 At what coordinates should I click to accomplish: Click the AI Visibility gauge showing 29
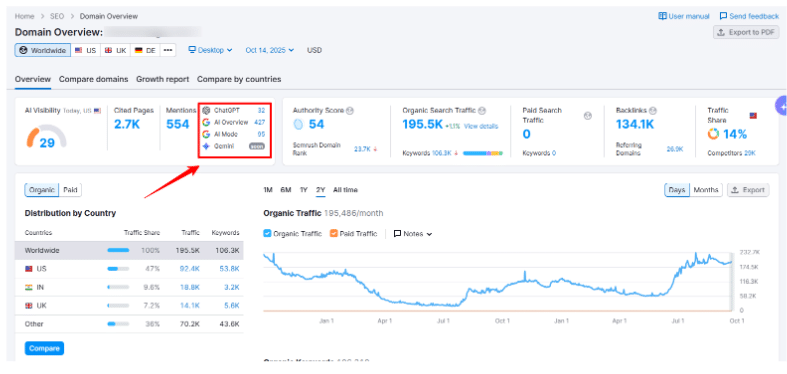pyautogui.click(x=46, y=137)
